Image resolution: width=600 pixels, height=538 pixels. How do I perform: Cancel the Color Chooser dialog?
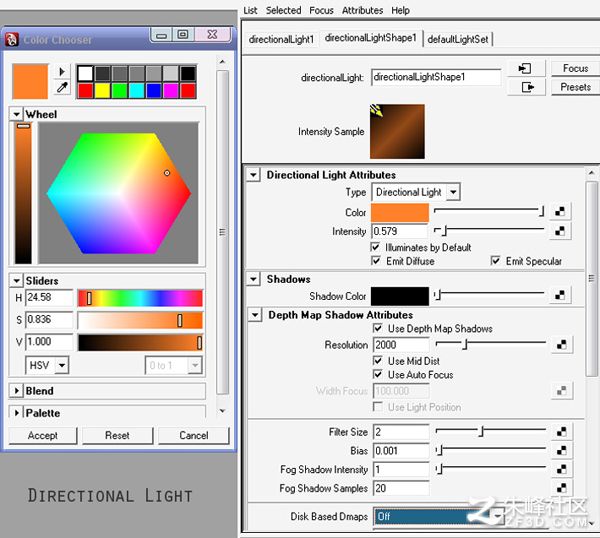[x=194, y=435]
